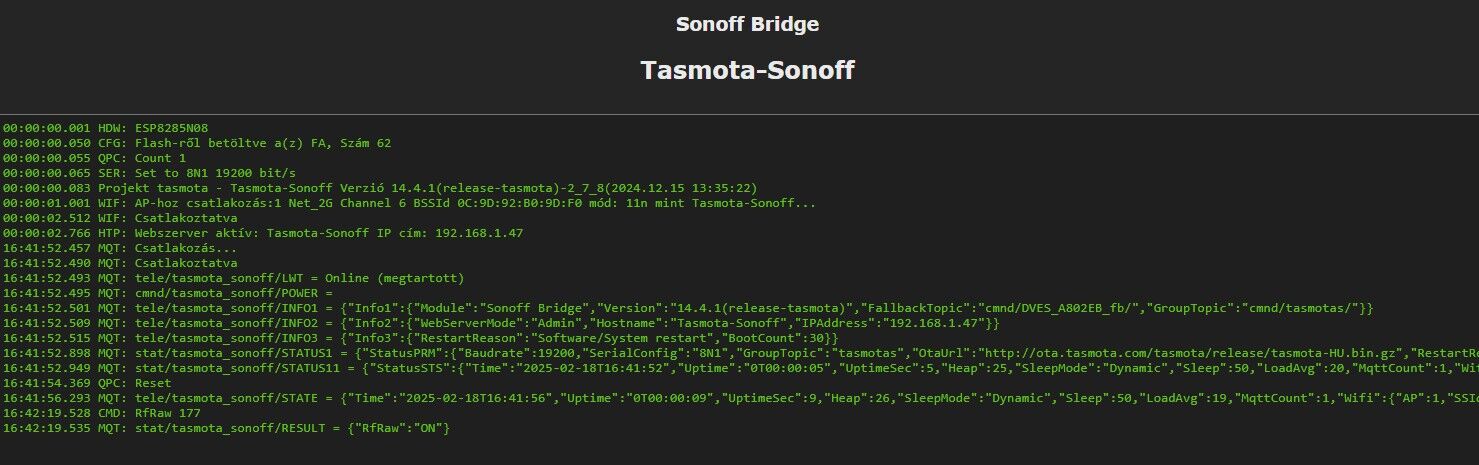The width and height of the screenshot is (1479, 465).
Task: Click the QPC: Reset log line
Action: tap(87, 383)
